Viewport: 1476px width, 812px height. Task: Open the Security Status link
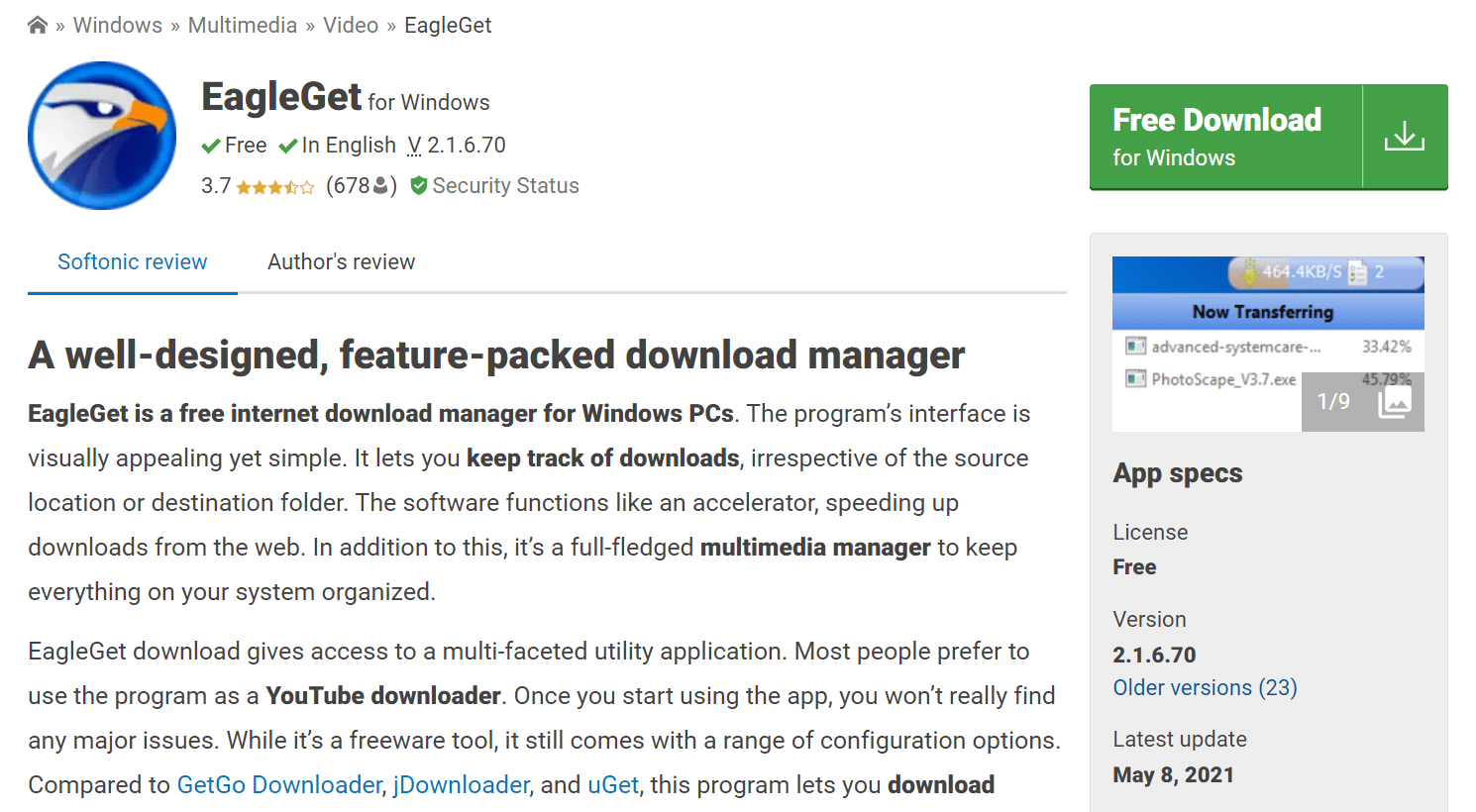pyautogui.click(x=506, y=185)
